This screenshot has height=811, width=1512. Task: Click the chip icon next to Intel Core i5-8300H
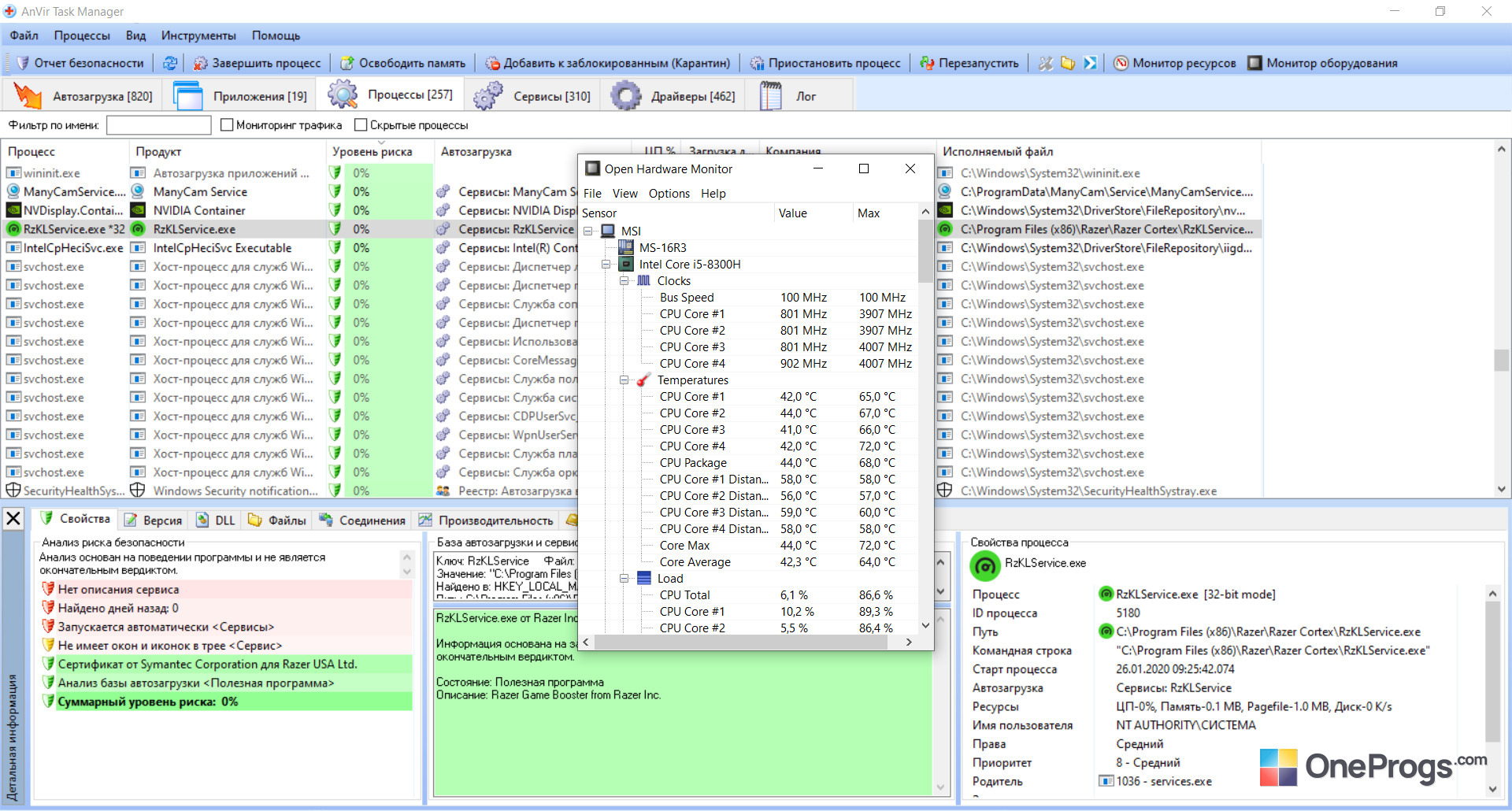coord(626,264)
